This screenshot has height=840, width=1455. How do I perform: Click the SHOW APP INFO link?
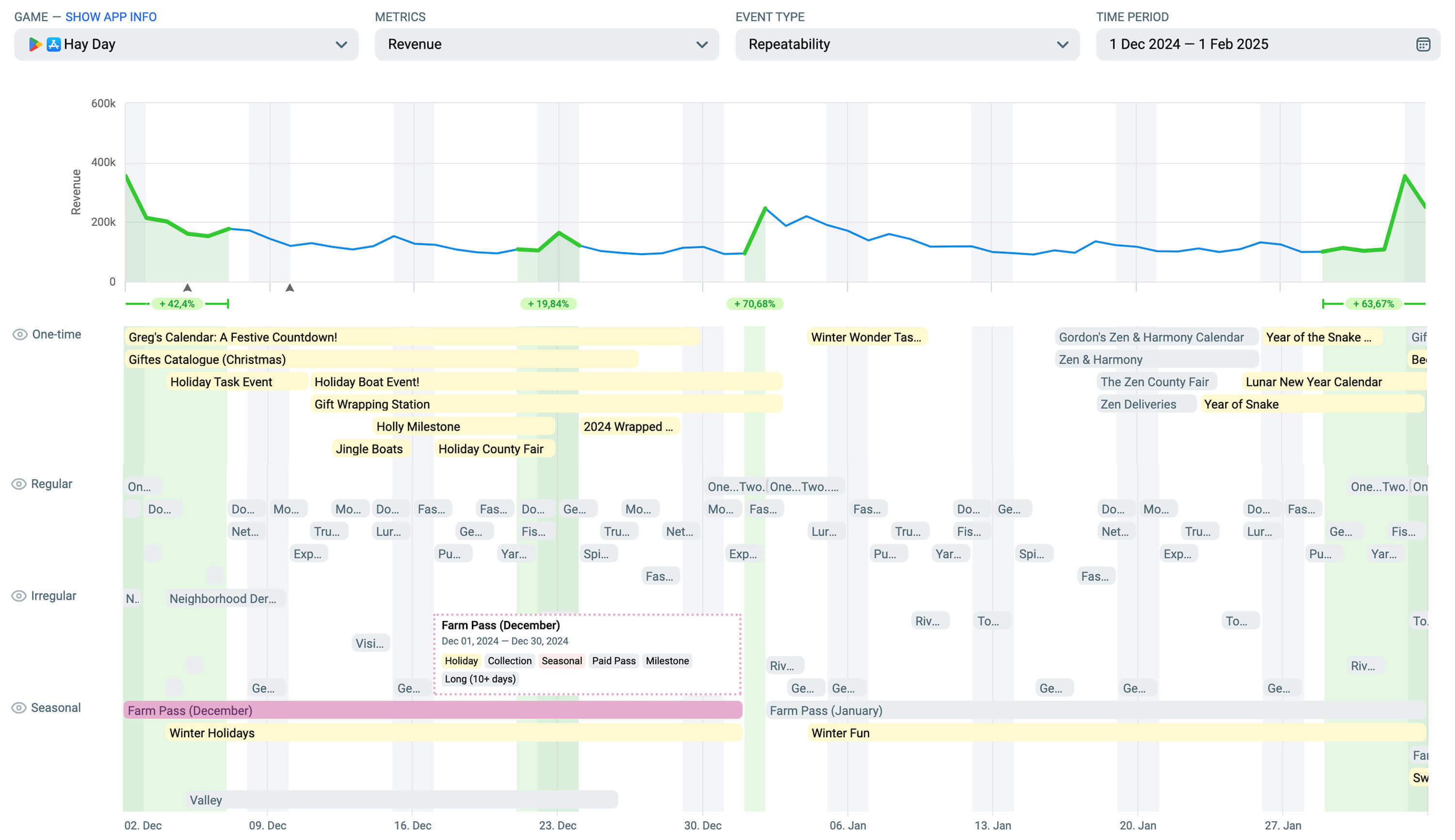point(111,16)
